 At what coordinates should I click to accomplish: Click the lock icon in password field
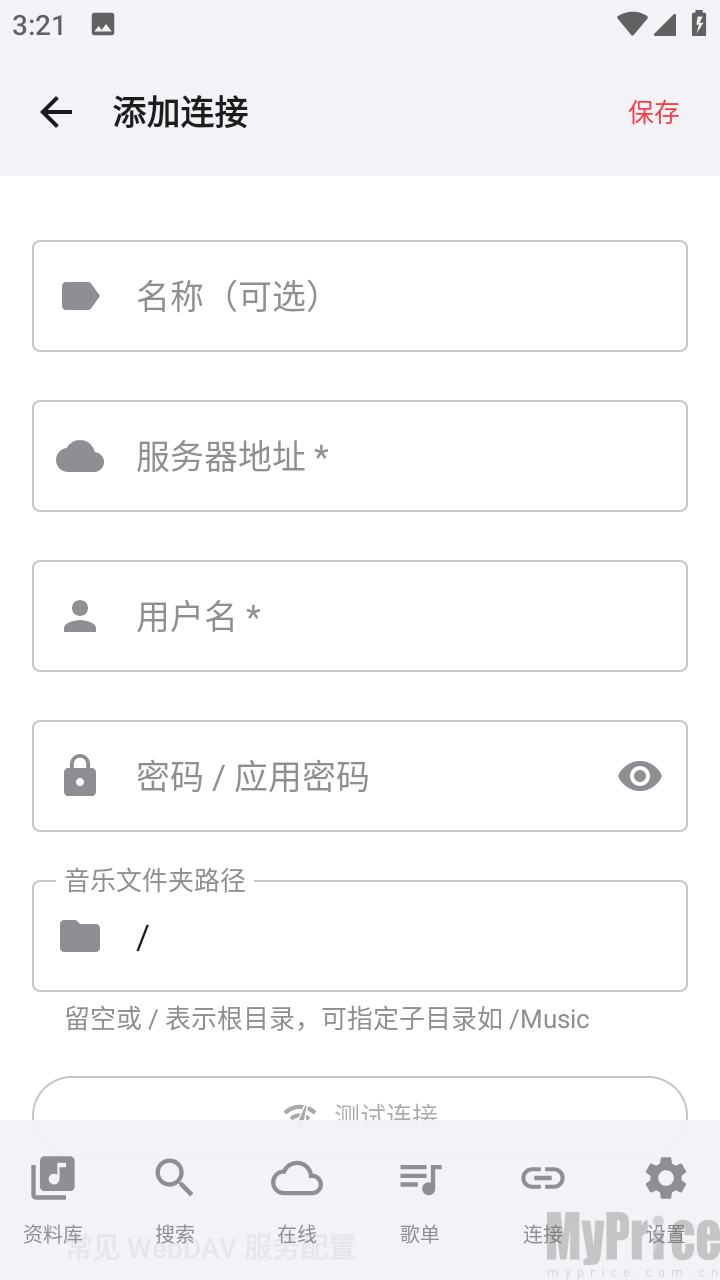click(x=80, y=776)
